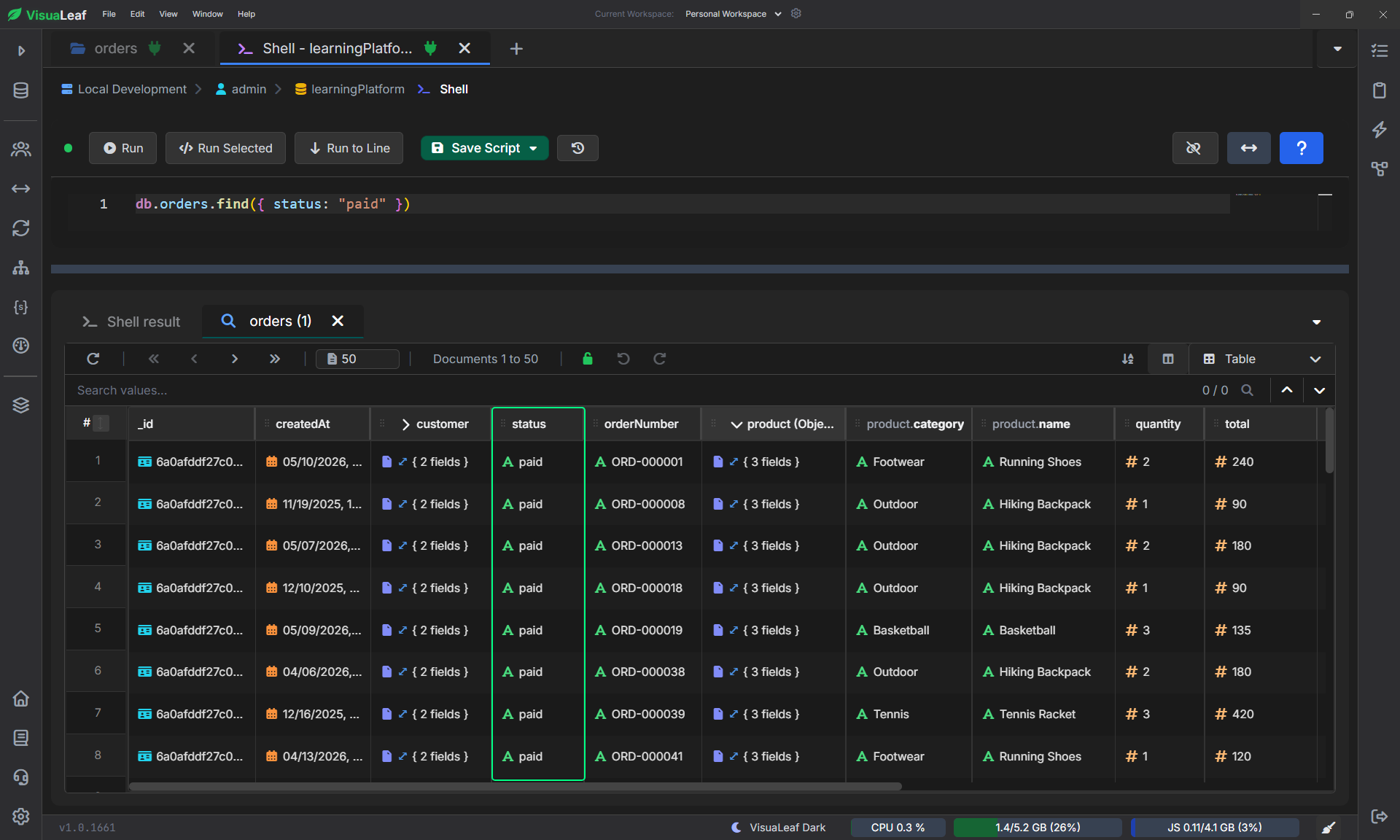Switch to the orders tab
Viewport: 1400px width, 840px height.
115,48
